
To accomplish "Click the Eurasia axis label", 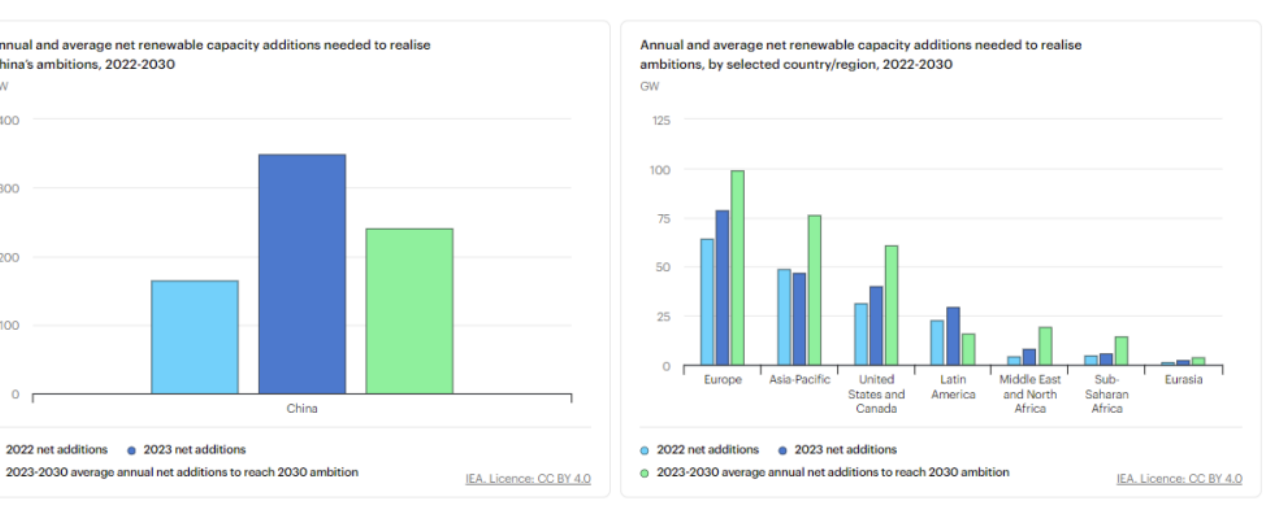I will pyautogui.click(x=1183, y=380).
